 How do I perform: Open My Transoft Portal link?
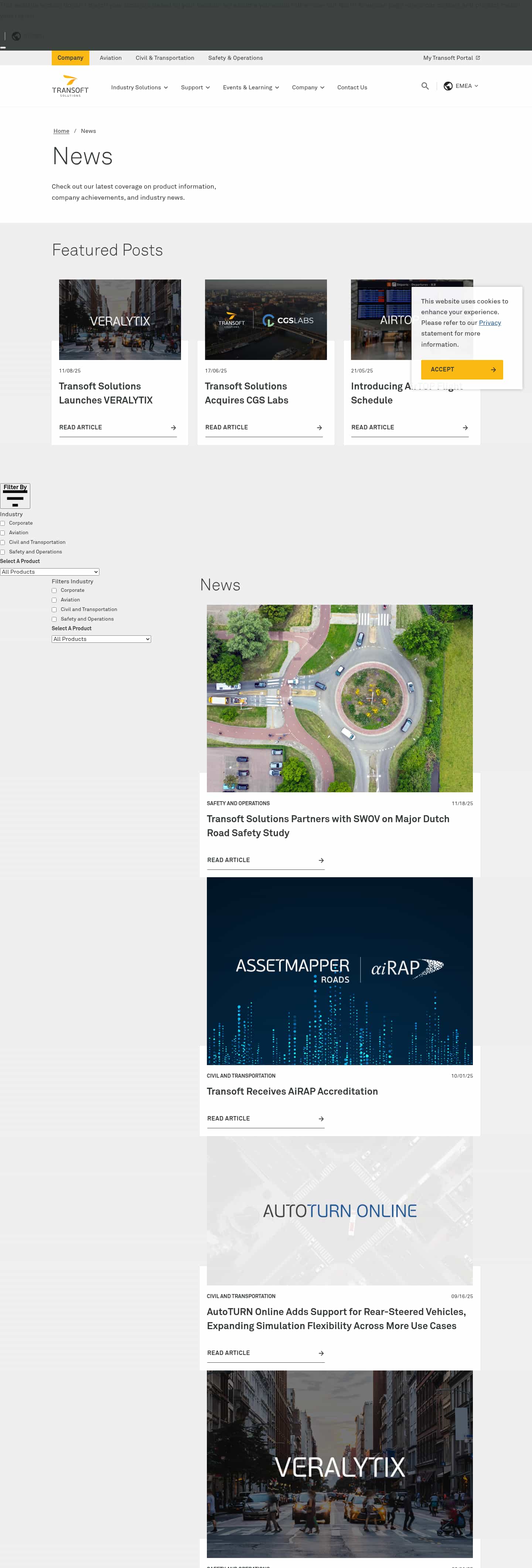pyautogui.click(x=451, y=58)
